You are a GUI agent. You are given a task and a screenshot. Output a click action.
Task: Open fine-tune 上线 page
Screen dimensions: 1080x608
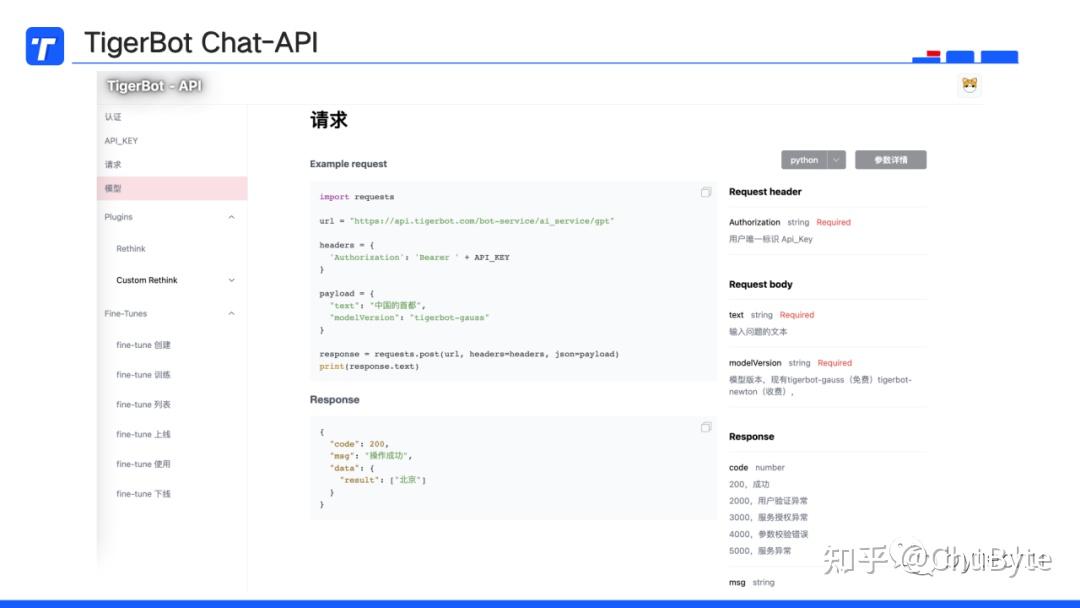point(143,434)
